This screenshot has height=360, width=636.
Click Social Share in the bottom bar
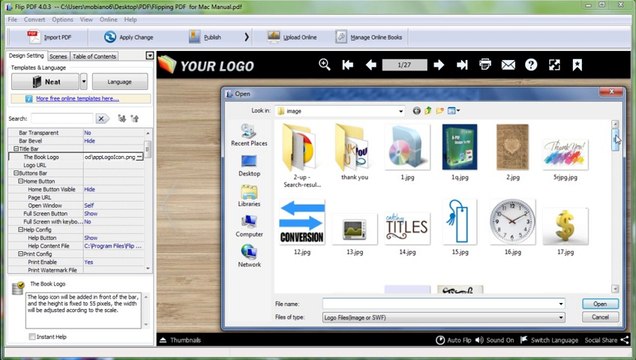pos(607,340)
